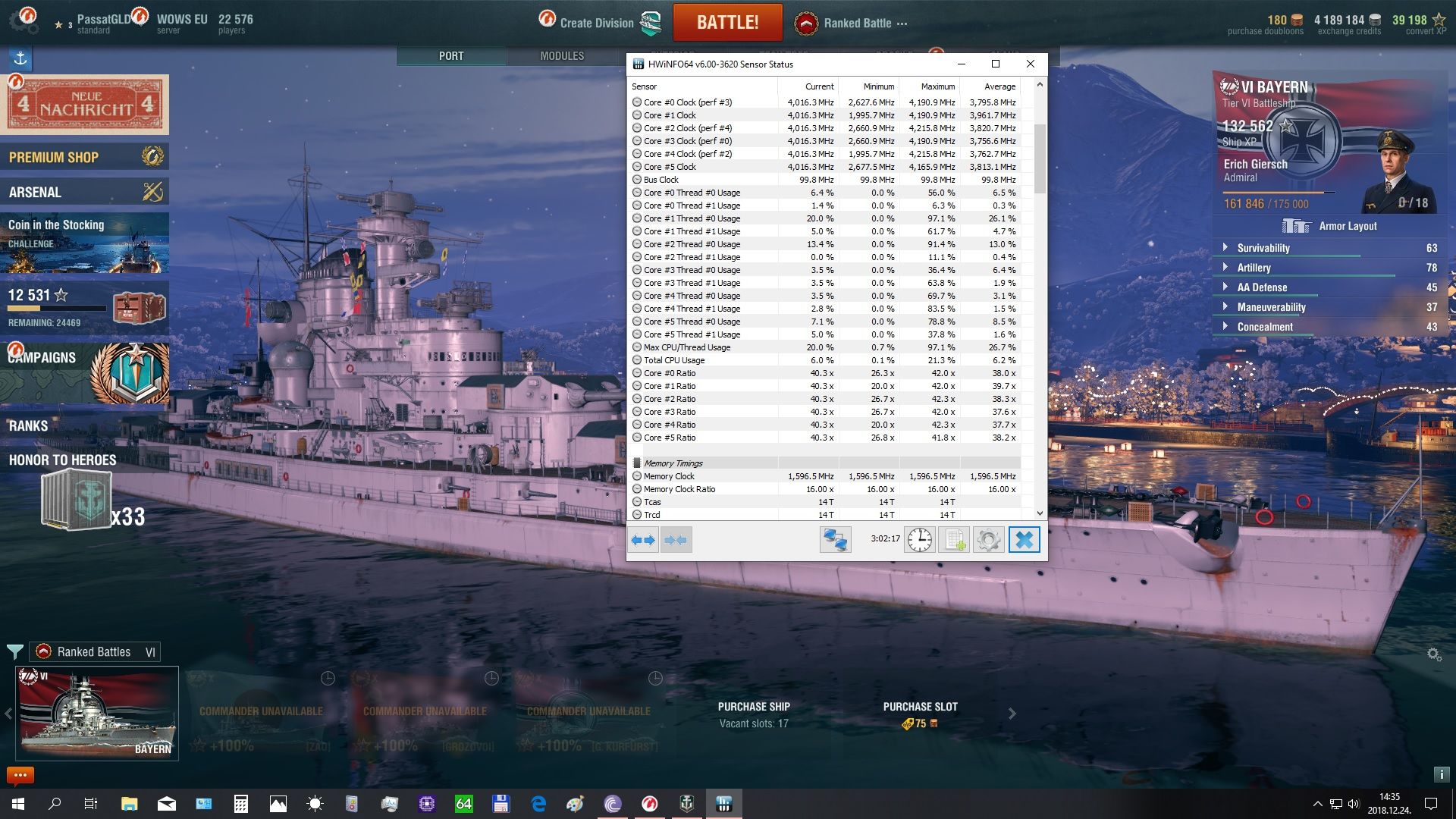Open the Armor Layout viewer

1329,226
